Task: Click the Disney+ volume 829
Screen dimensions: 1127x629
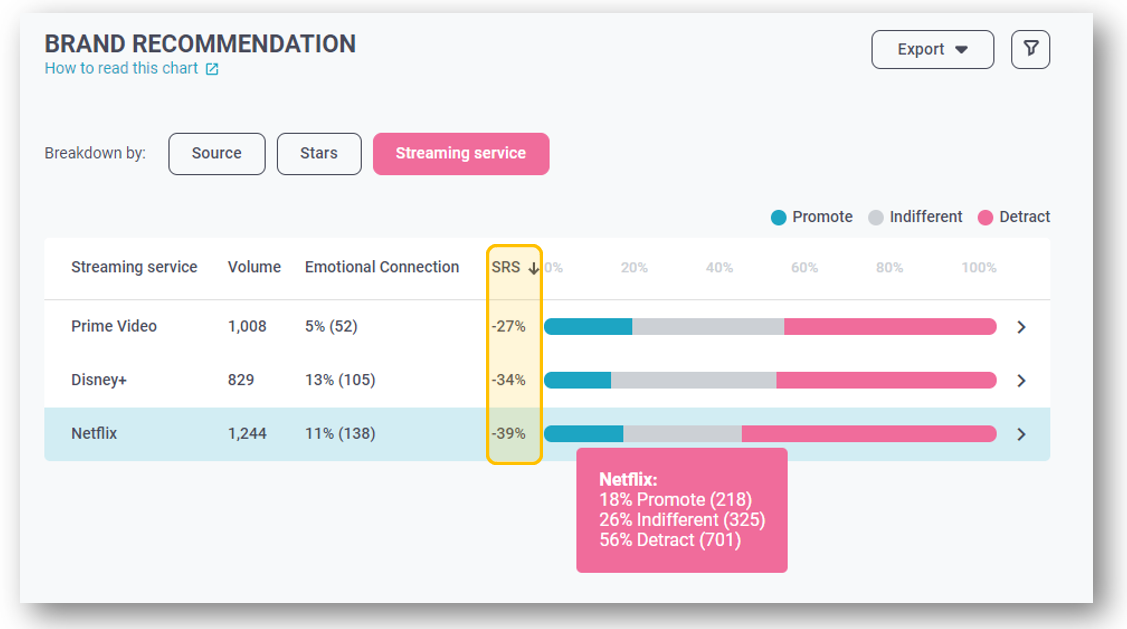Action: 241,380
